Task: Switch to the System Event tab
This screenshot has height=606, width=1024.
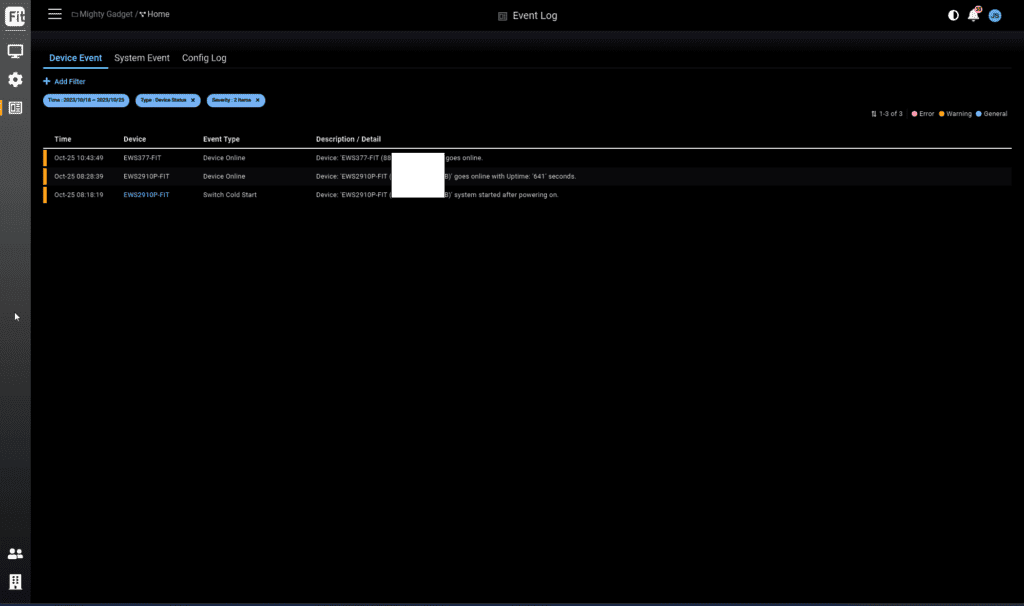Action: click(x=142, y=58)
